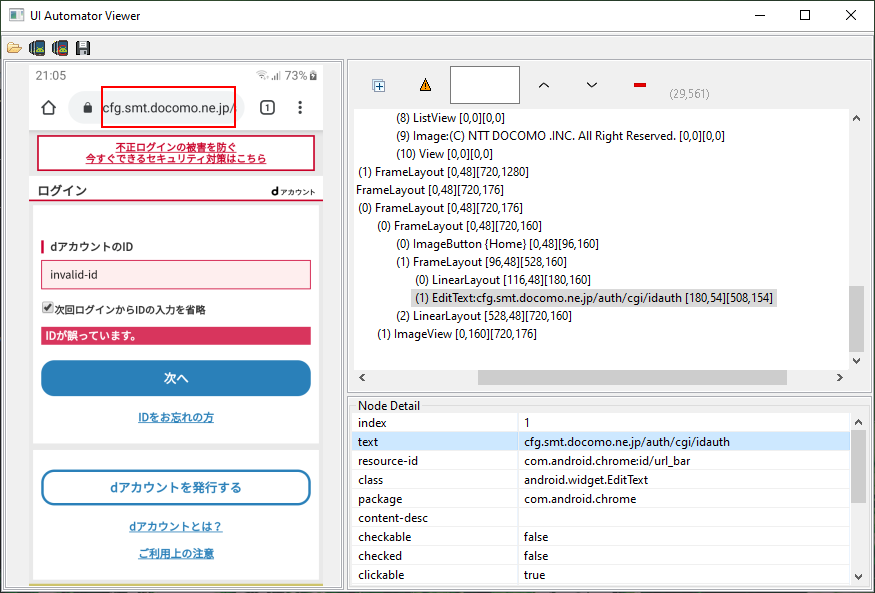Click the expand all plus icon
Viewport: 875px width, 593px height.
coord(379,85)
